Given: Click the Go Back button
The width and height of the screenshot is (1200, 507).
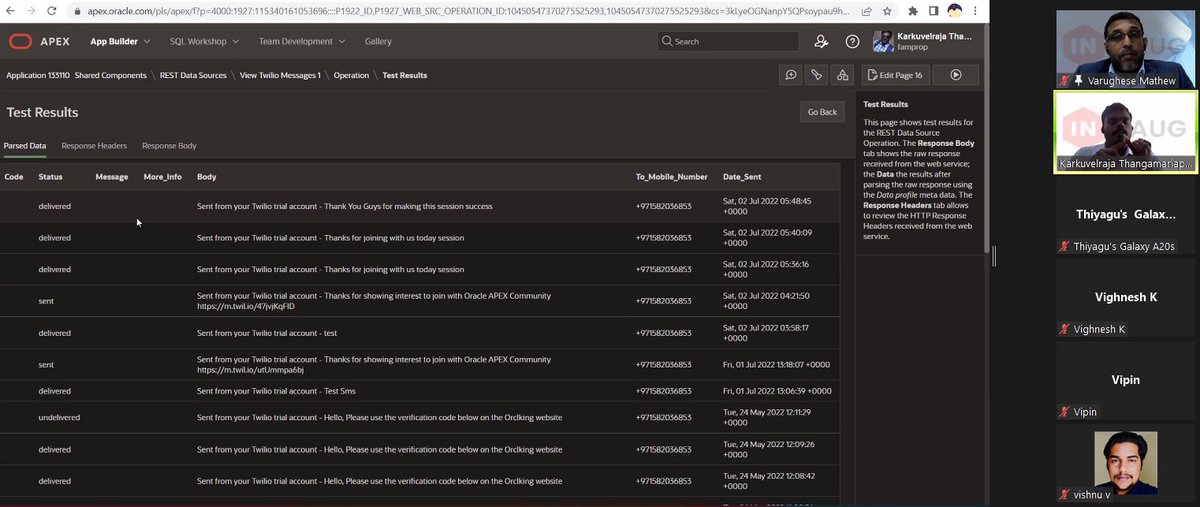Looking at the screenshot, I should coord(822,112).
